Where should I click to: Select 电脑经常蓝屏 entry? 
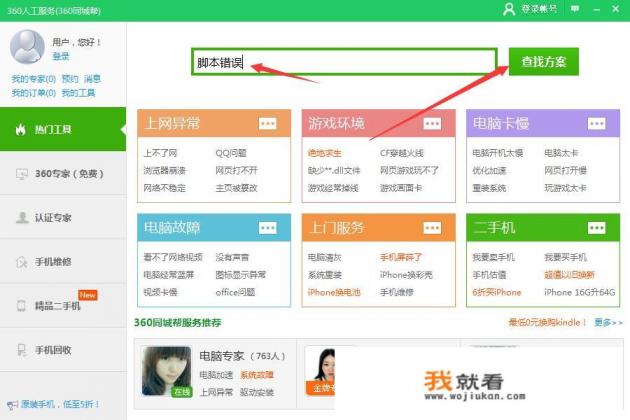tap(169, 275)
